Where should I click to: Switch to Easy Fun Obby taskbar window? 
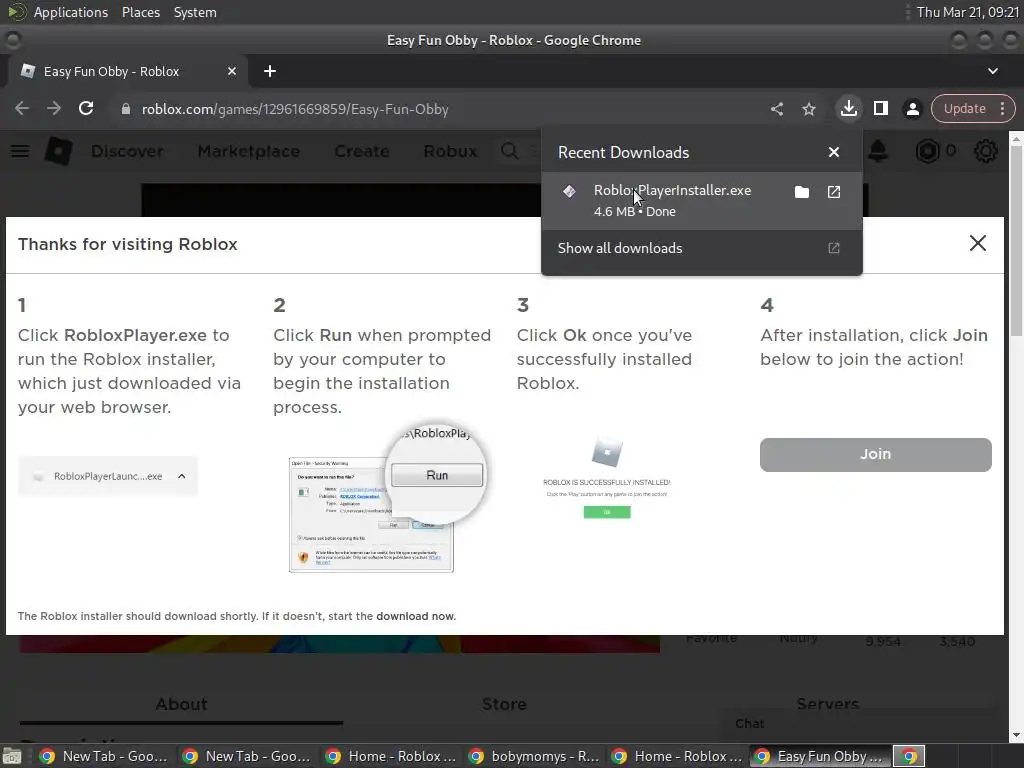[x=820, y=756]
